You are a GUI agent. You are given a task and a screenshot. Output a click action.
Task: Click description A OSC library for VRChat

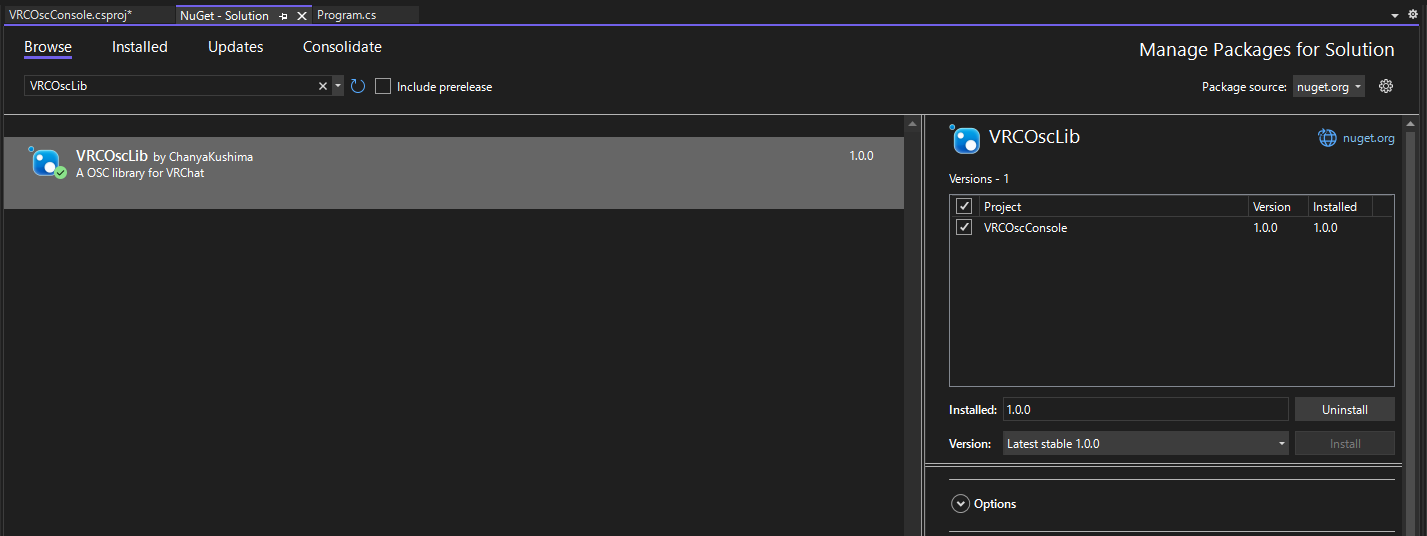coord(140,173)
